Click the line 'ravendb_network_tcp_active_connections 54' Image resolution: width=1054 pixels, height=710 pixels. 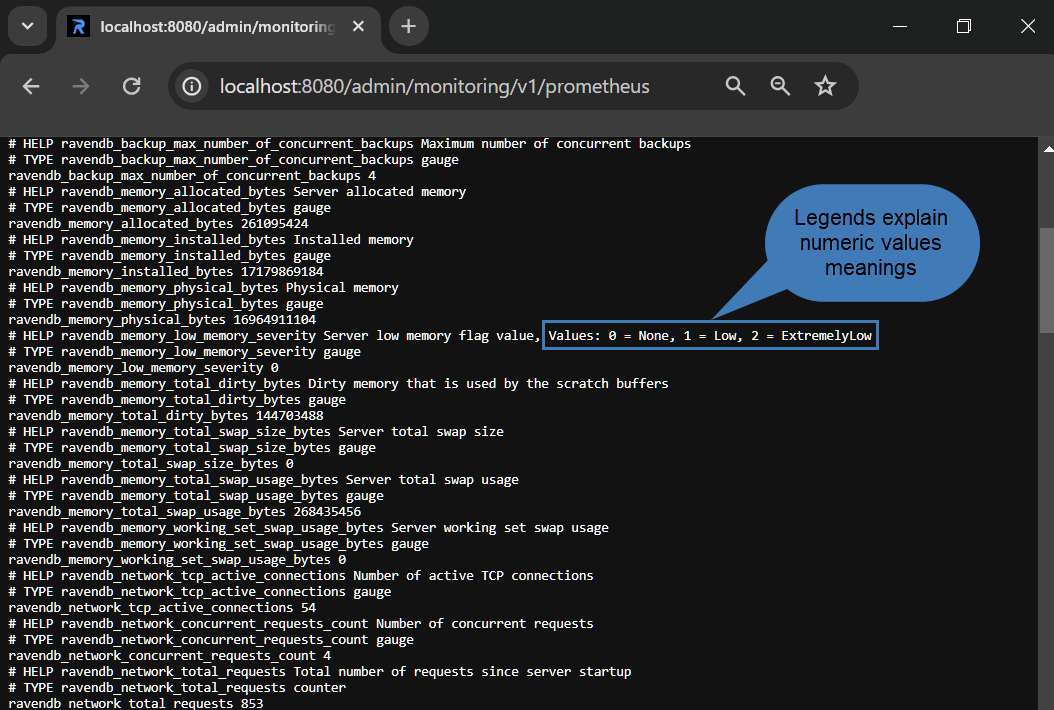coord(162,608)
